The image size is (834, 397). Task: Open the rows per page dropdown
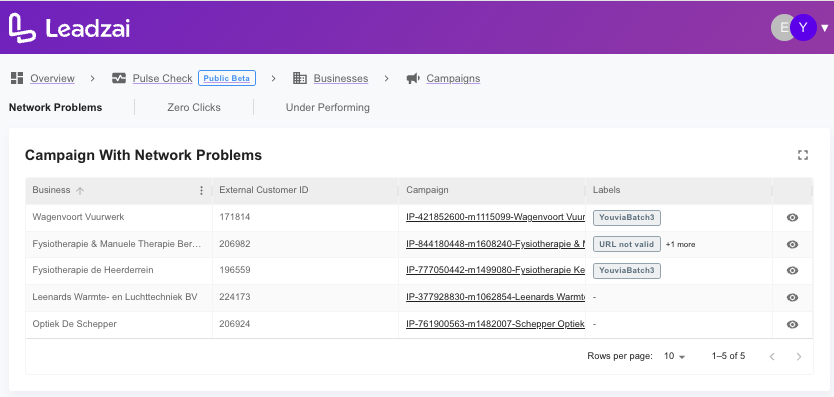pyautogui.click(x=674, y=356)
